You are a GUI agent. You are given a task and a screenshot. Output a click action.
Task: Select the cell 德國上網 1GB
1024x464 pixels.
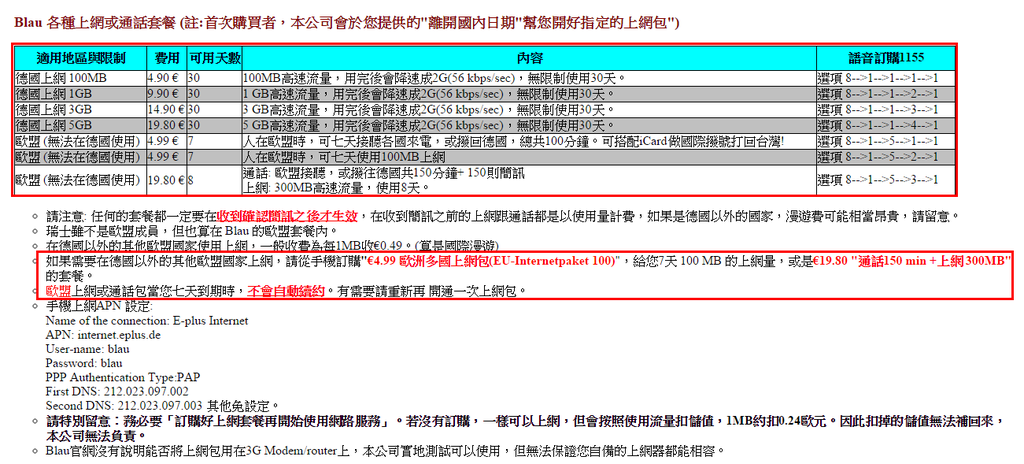pos(80,93)
